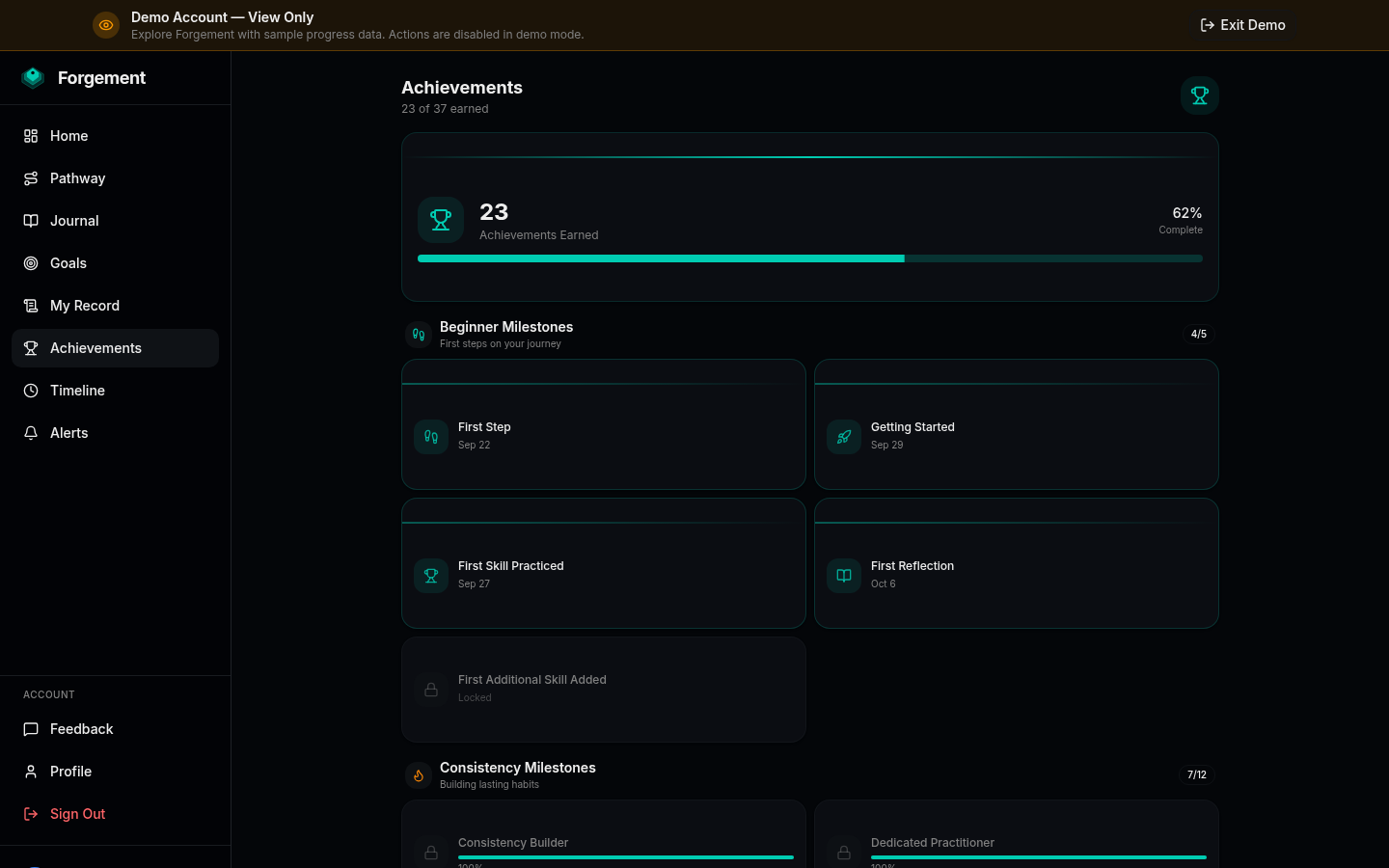Click the 62% Complete label
This screenshot has width=1389, height=868.
pos(1181,220)
